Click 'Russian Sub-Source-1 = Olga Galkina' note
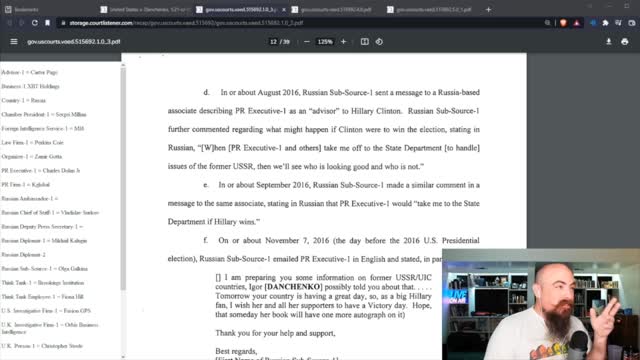This screenshot has width=640, height=360. coord(44,269)
